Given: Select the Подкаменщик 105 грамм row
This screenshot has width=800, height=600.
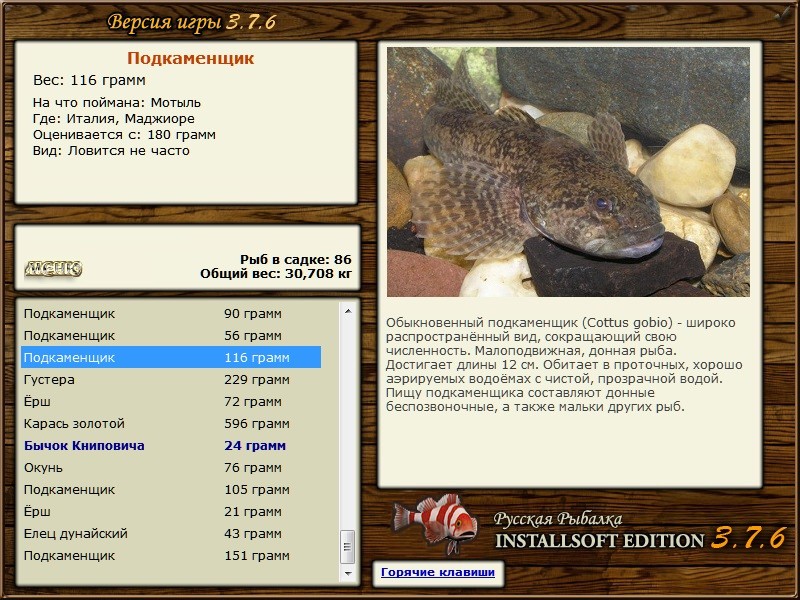Looking at the screenshot, I should [171, 489].
